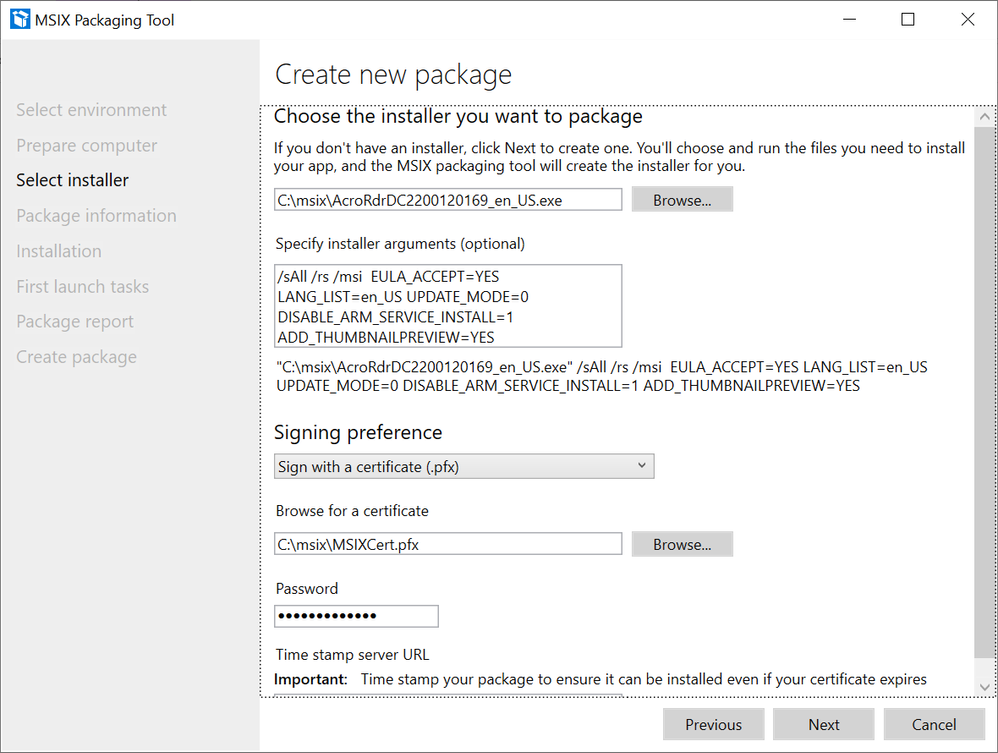The height and width of the screenshot is (753, 998).
Task: Go to the Select installer step
Action: [x=72, y=180]
